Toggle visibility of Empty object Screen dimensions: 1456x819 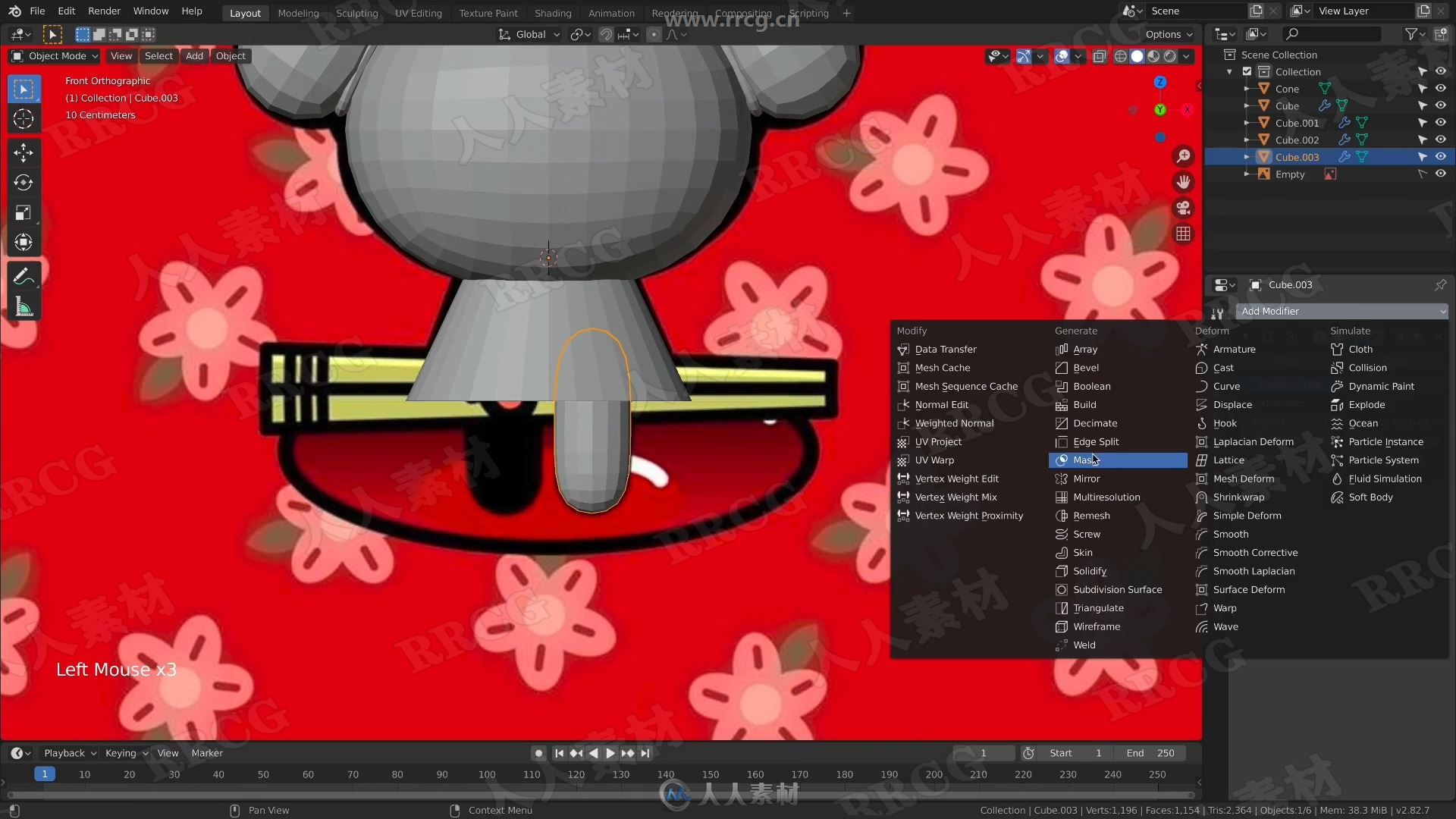pyautogui.click(x=1442, y=174)
